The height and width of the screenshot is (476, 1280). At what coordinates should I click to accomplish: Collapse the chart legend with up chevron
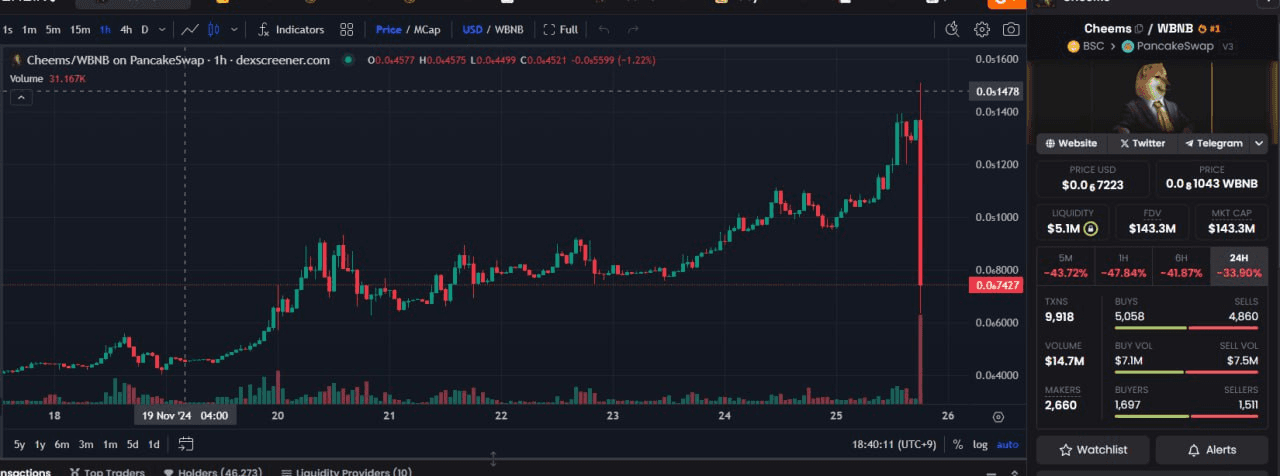coord(22,97)
